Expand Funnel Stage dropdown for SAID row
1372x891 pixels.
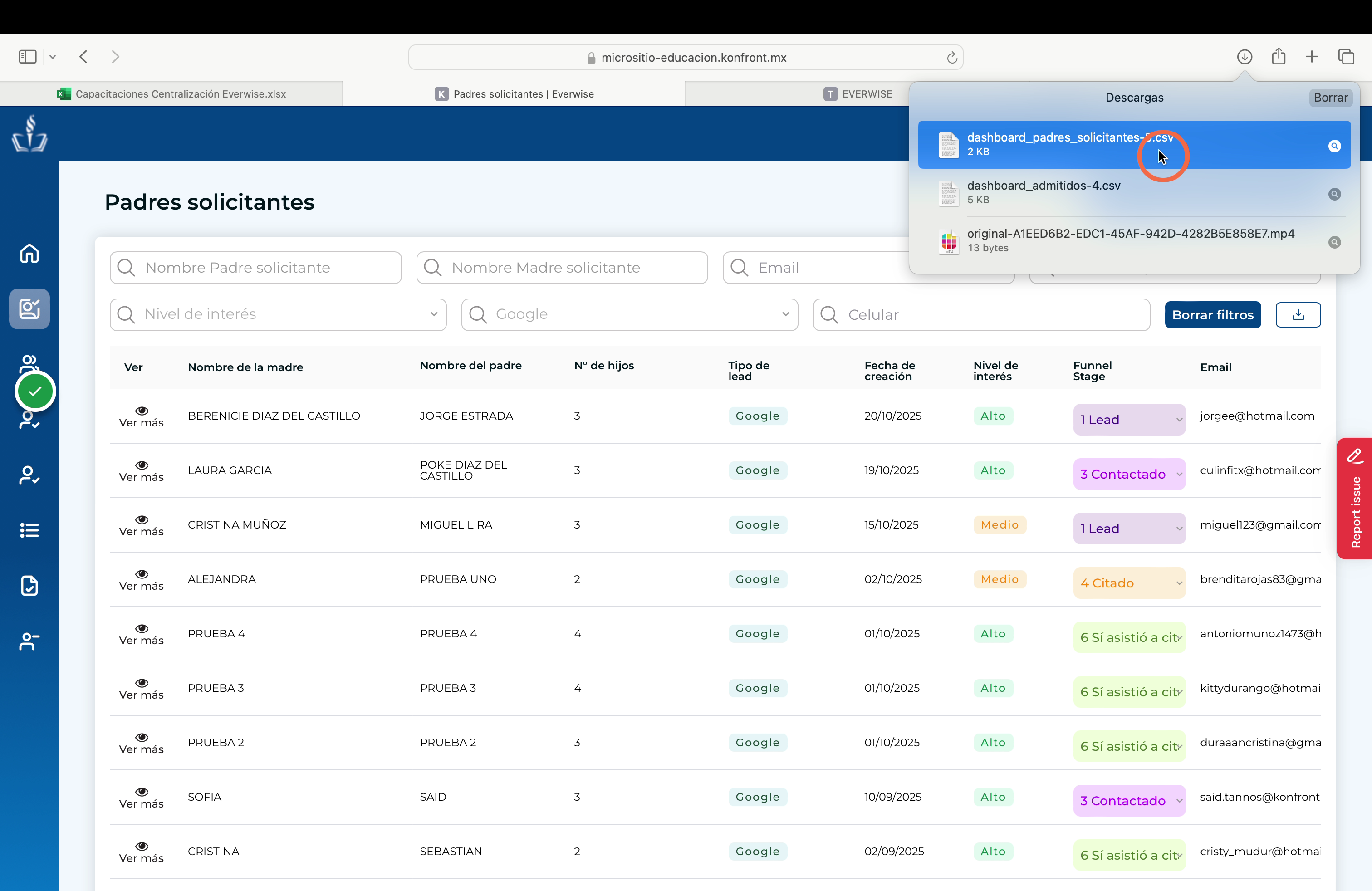(x=1129, y=801)
